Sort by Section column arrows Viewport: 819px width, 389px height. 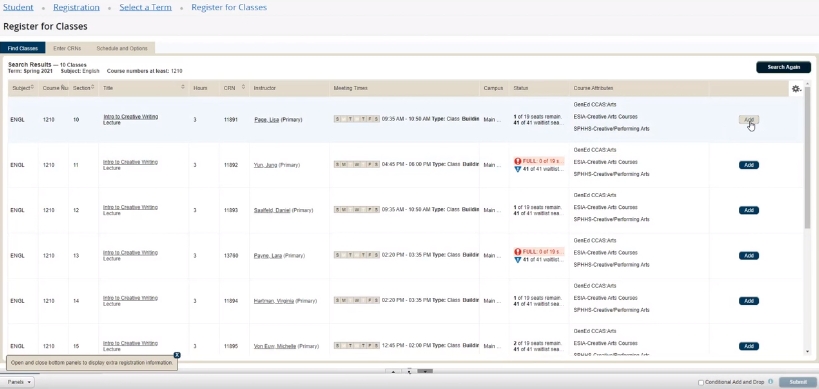pyautogui.click(x=92, y=87)
